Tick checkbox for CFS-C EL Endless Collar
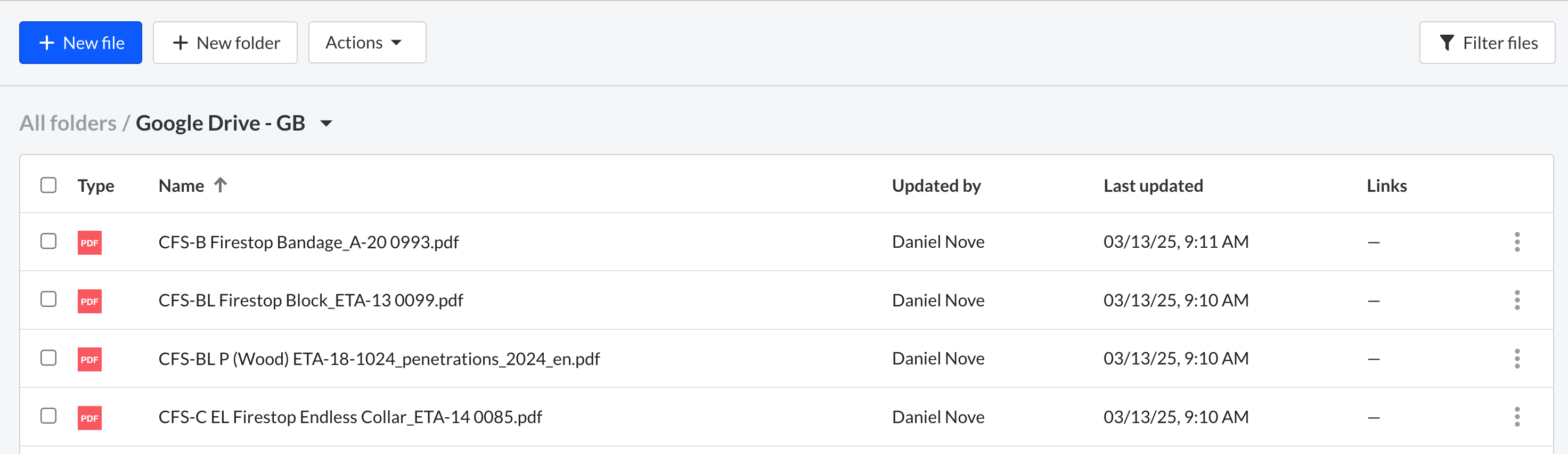1568x454 pixels. coord(48,416)
